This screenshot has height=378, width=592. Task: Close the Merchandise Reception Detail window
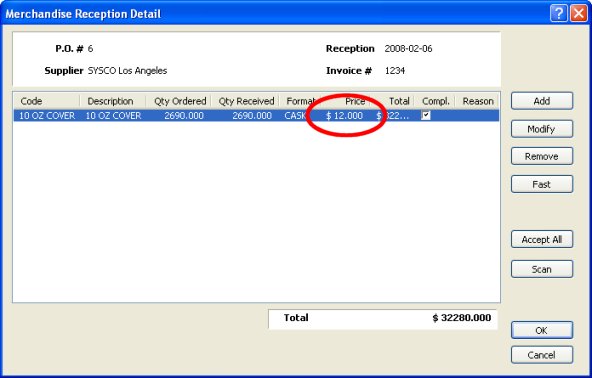coord(578,14)
